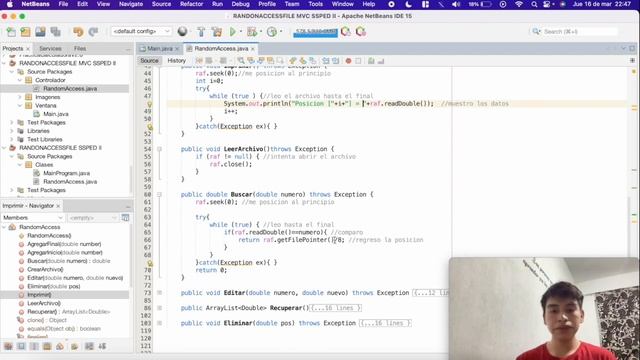
Task: Toggle Show Inherited Members in Navigator
Action: 8,346
